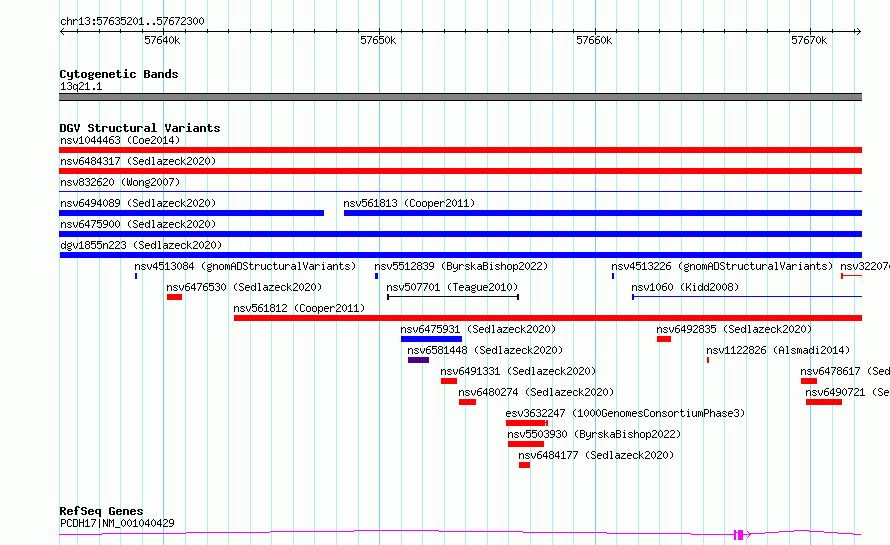The width and height of the screenshot is (890, 545).
Task: Click the 57640k ruler tick label
Action: click(x=162, y=40)
